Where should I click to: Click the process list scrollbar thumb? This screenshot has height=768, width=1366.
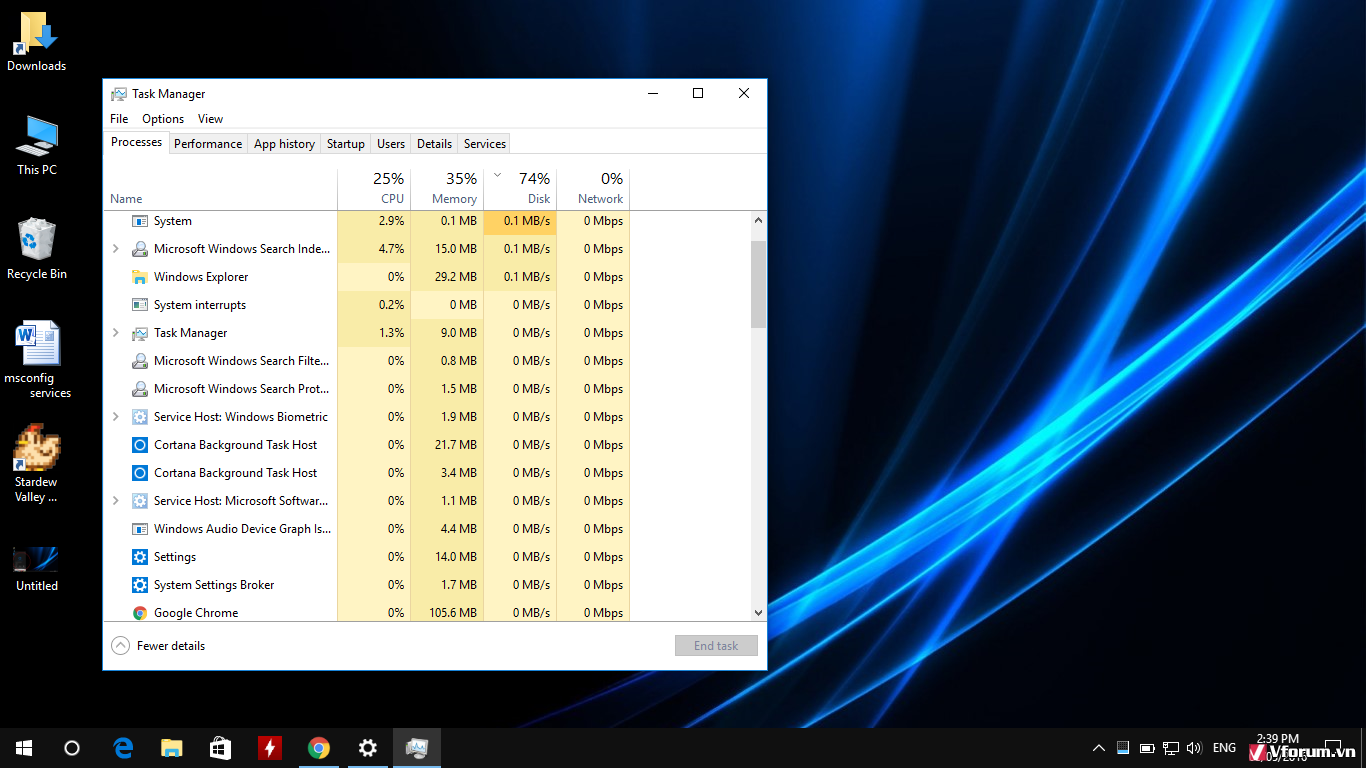coord(758,284)
